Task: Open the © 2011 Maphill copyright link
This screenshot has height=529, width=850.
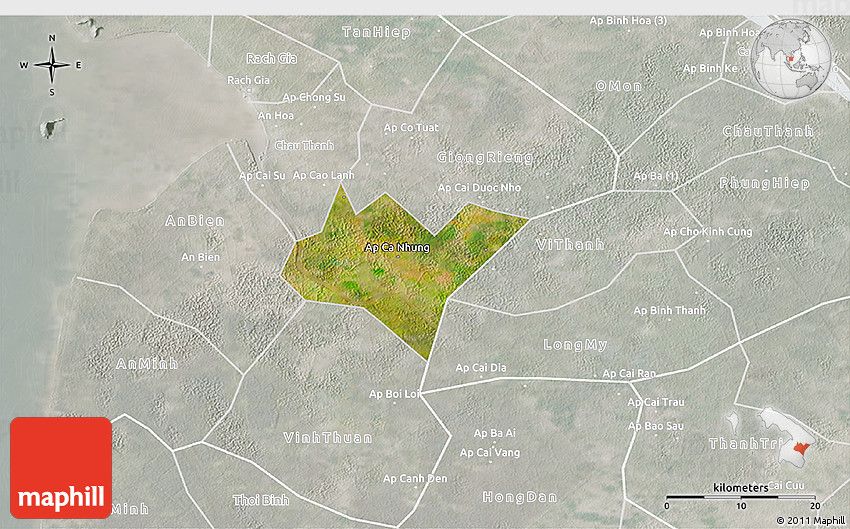Action: point(810,520)
